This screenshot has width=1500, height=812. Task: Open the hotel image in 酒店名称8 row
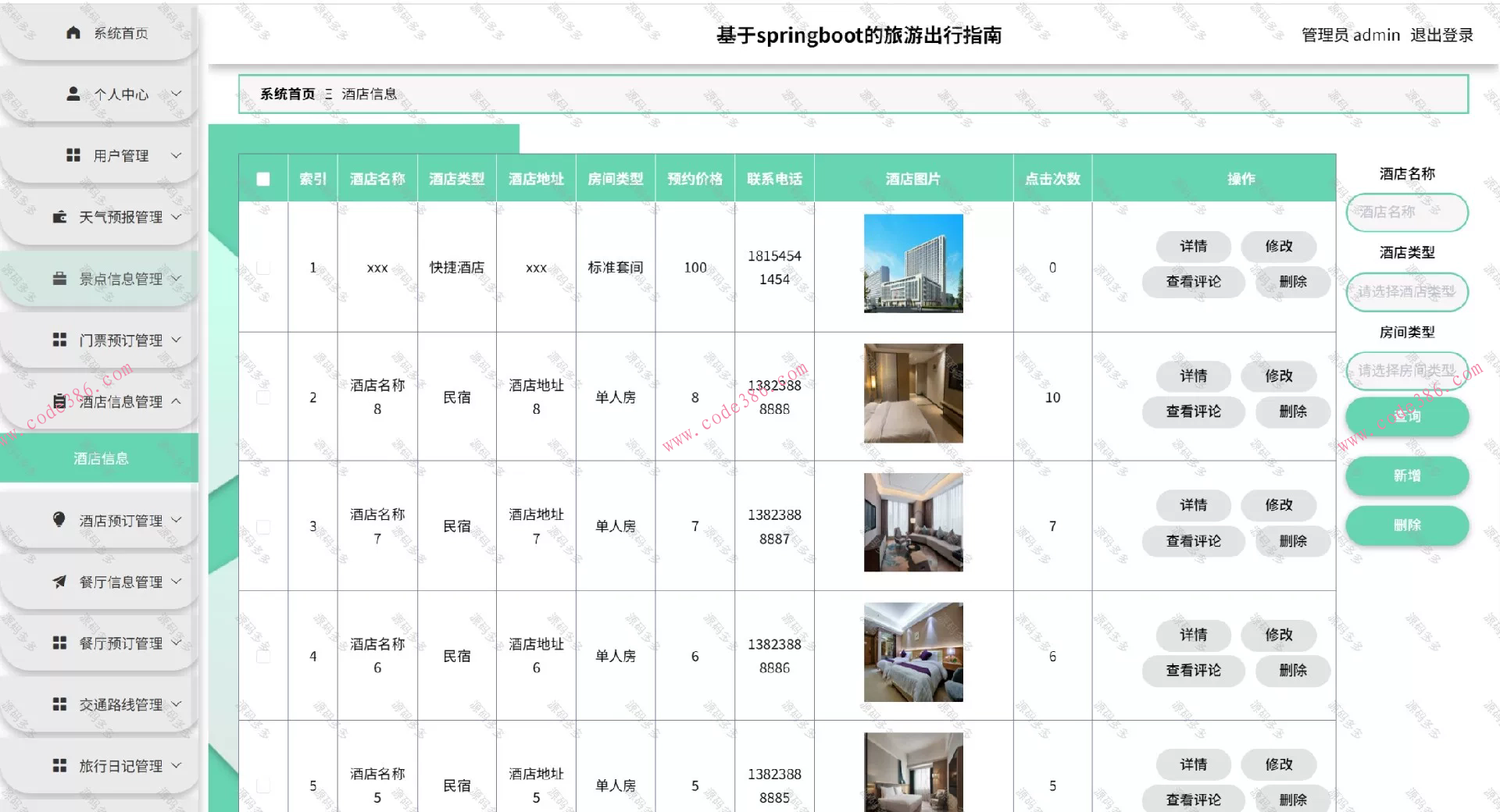point(913,394)
